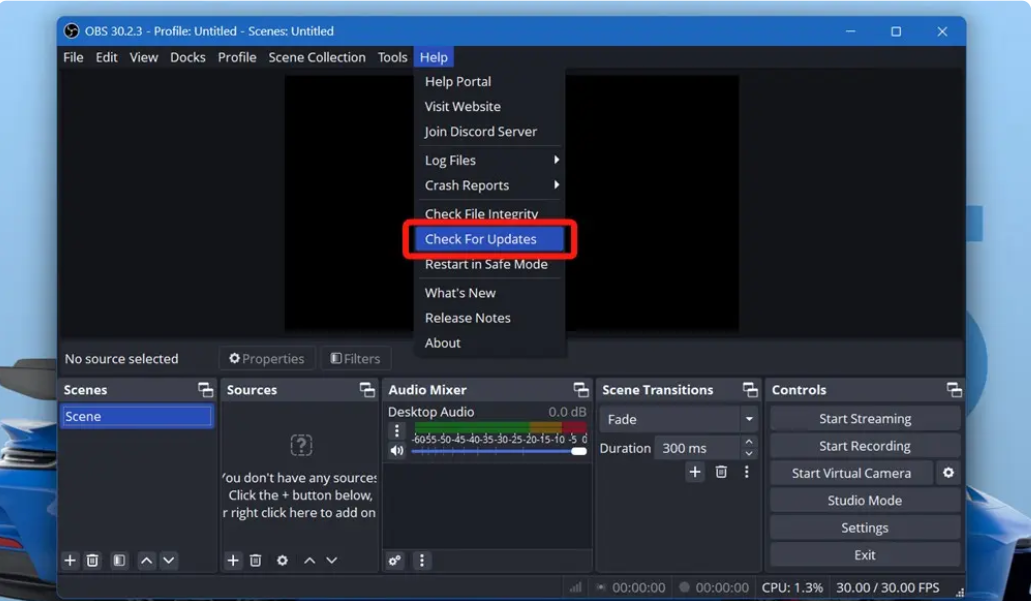Click the Exit button in Controls

pos(865,555)
